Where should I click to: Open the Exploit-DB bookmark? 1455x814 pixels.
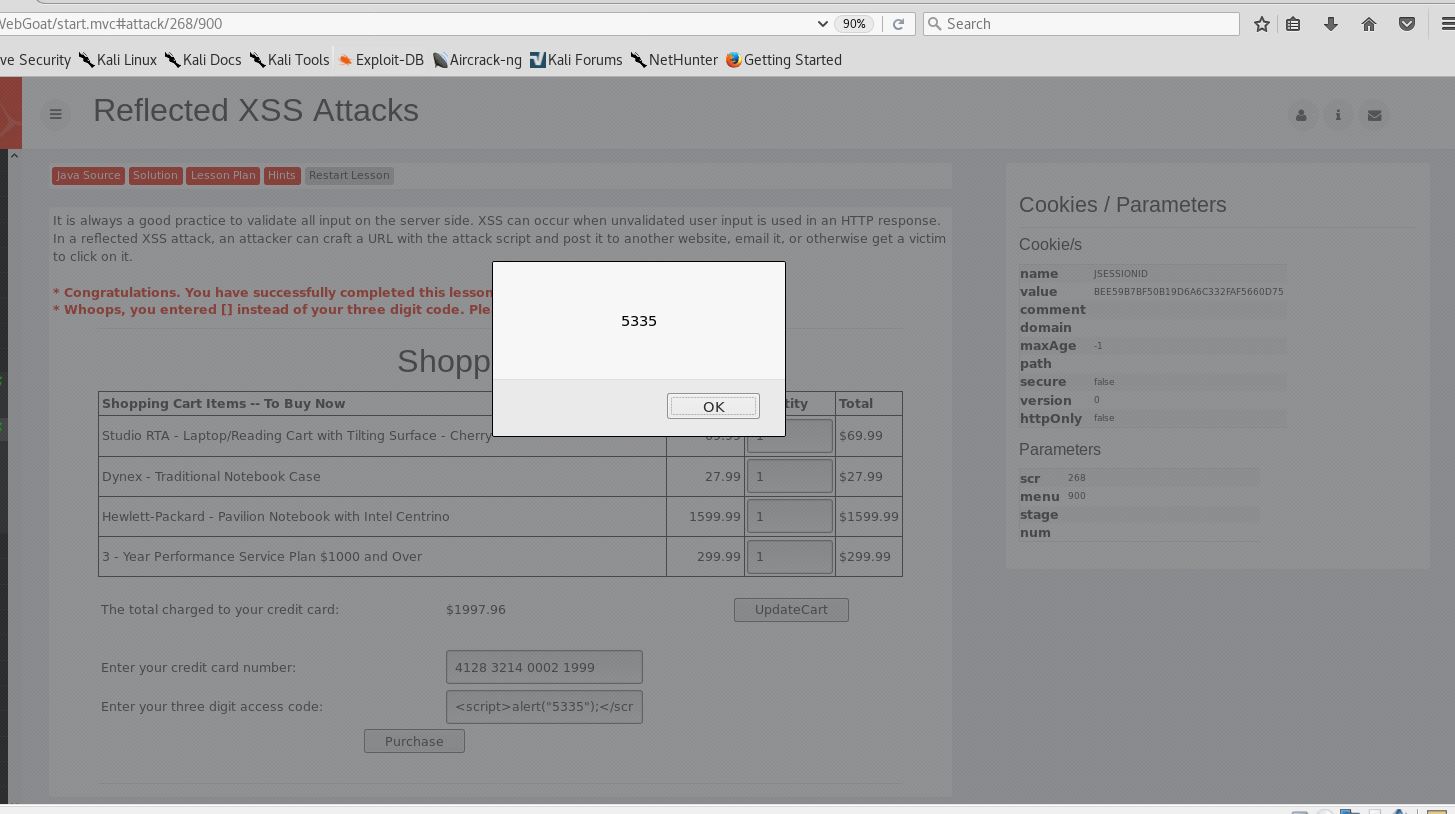click(381, 60)
